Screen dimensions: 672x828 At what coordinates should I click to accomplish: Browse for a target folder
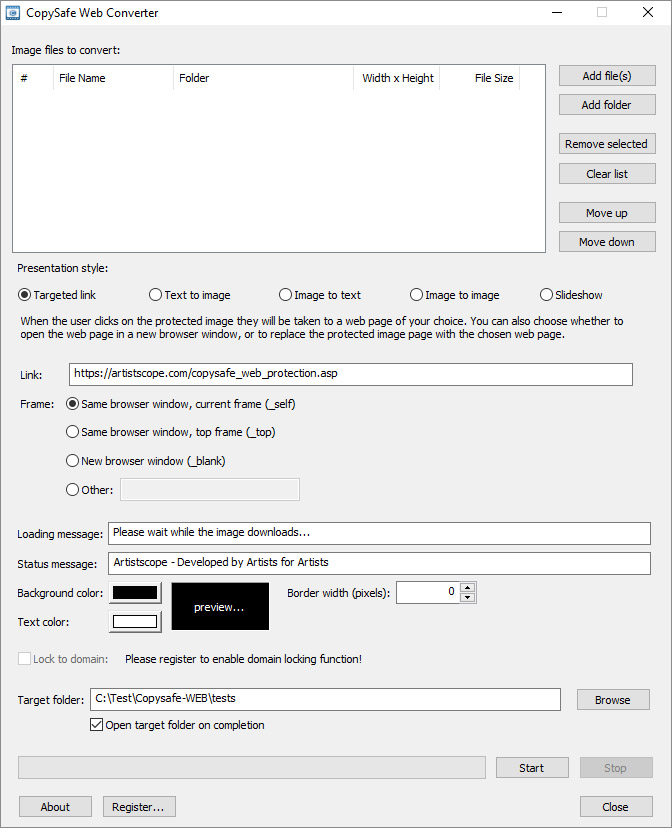(x=612, y=700)
